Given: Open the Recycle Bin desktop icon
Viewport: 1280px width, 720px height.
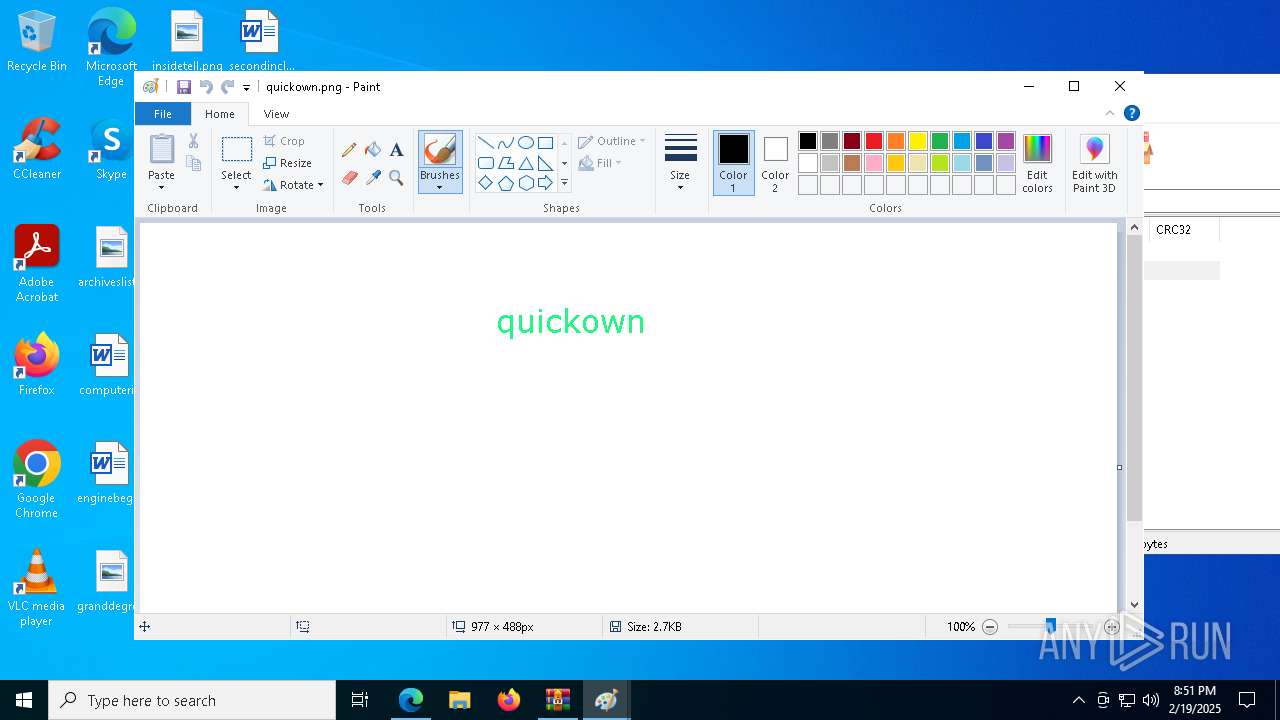Looking at the screenshot, I should pos(37,42).
